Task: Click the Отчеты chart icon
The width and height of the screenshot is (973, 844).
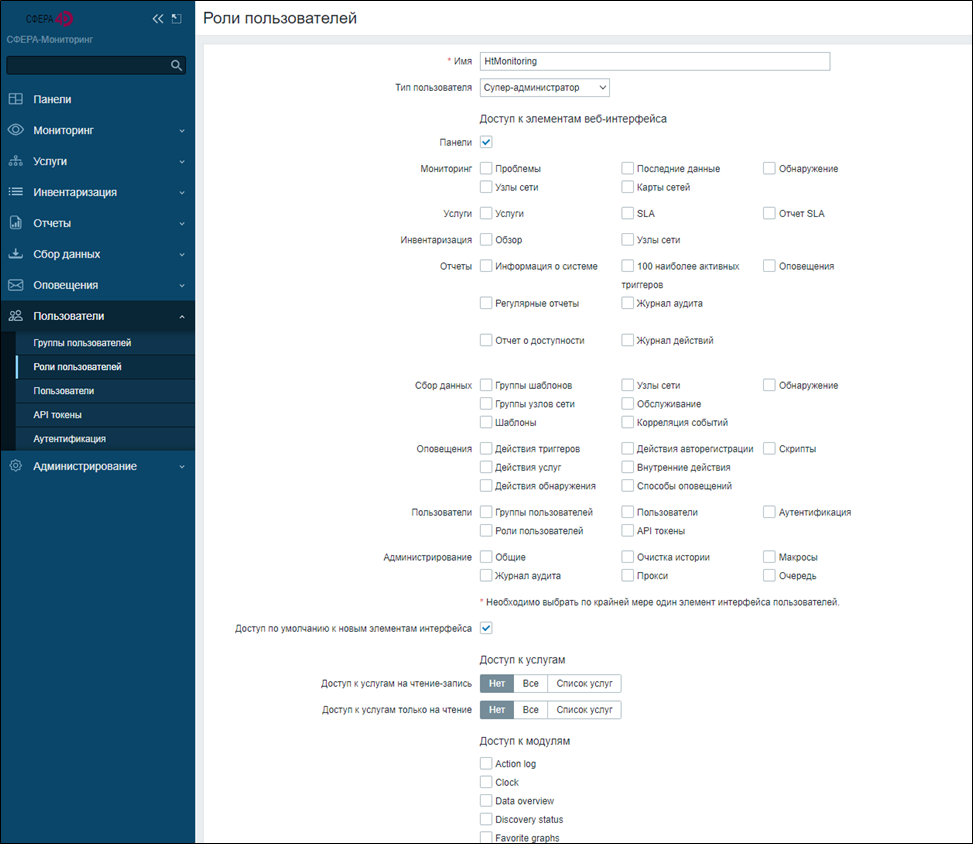Action: 16,223
